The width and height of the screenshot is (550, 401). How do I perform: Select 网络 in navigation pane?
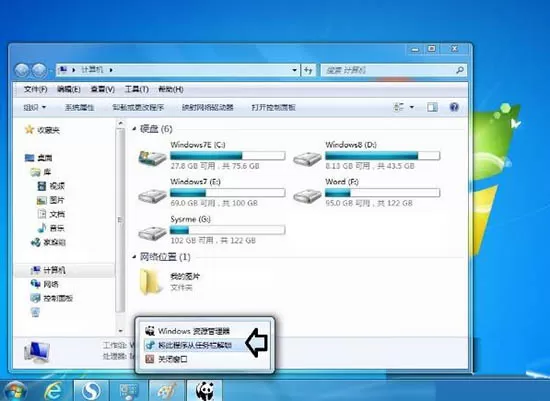[x=45, y=284]
